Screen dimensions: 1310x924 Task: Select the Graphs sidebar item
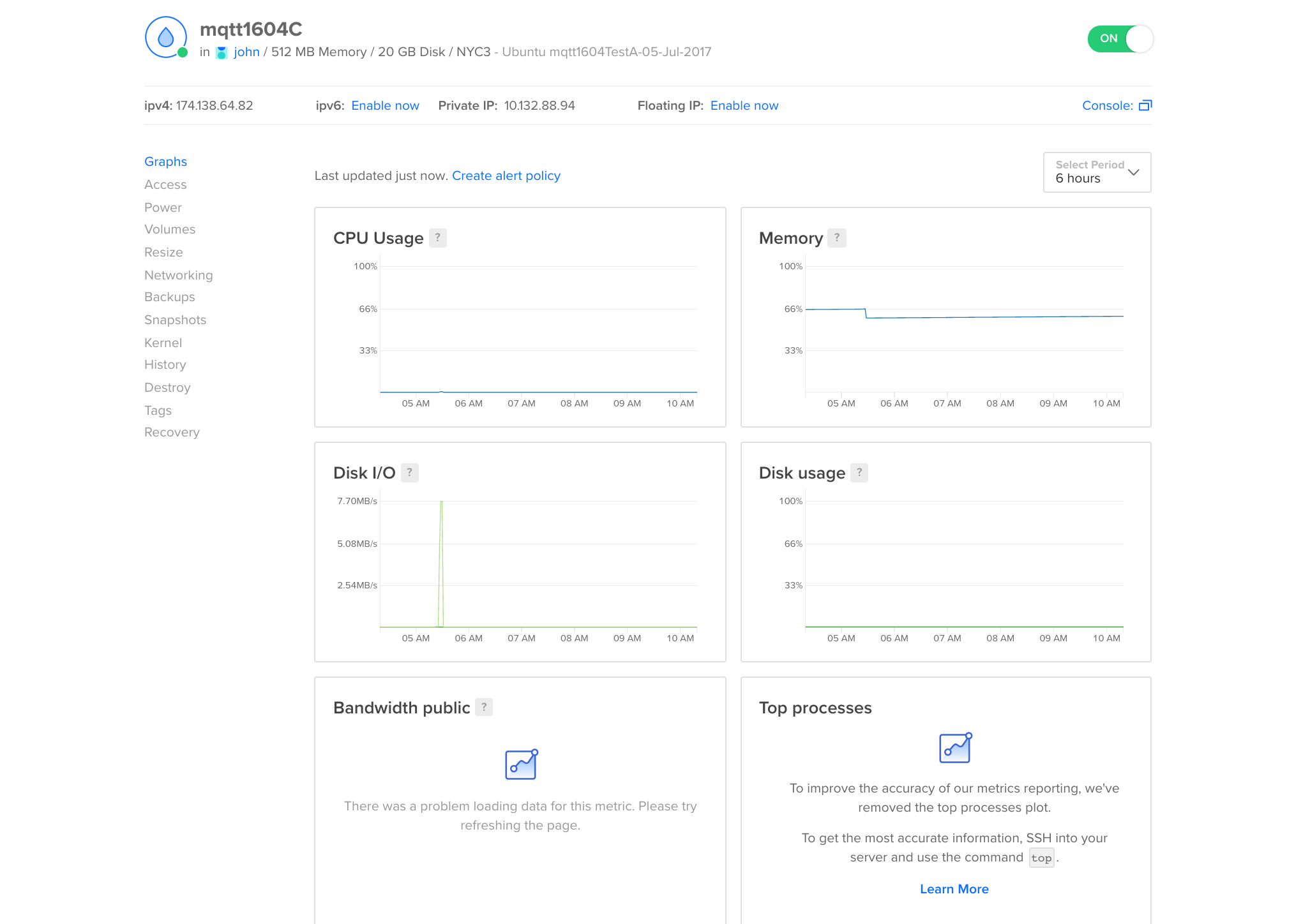point(165,161)
